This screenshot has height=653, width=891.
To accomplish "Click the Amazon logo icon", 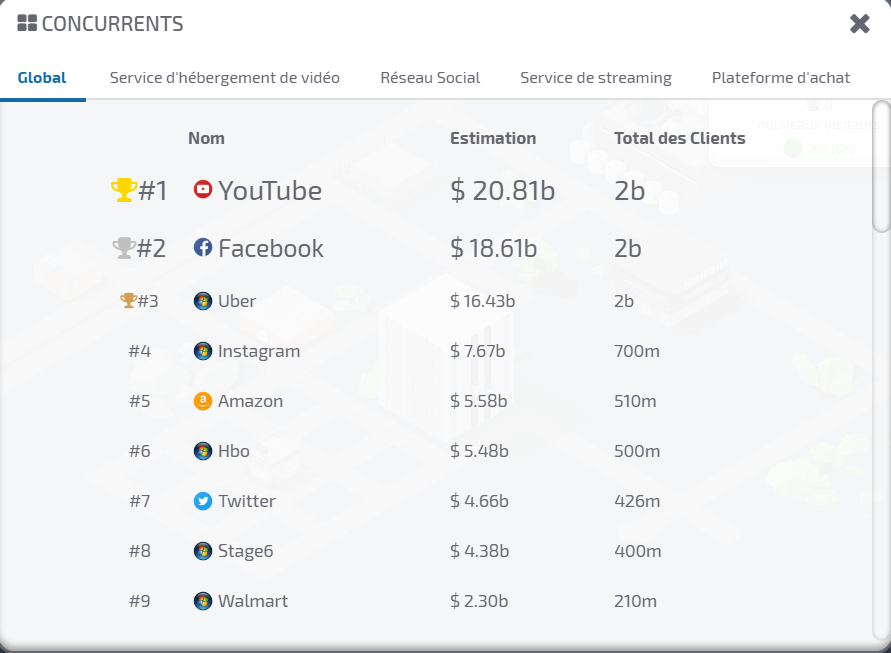I will [203, 401].
